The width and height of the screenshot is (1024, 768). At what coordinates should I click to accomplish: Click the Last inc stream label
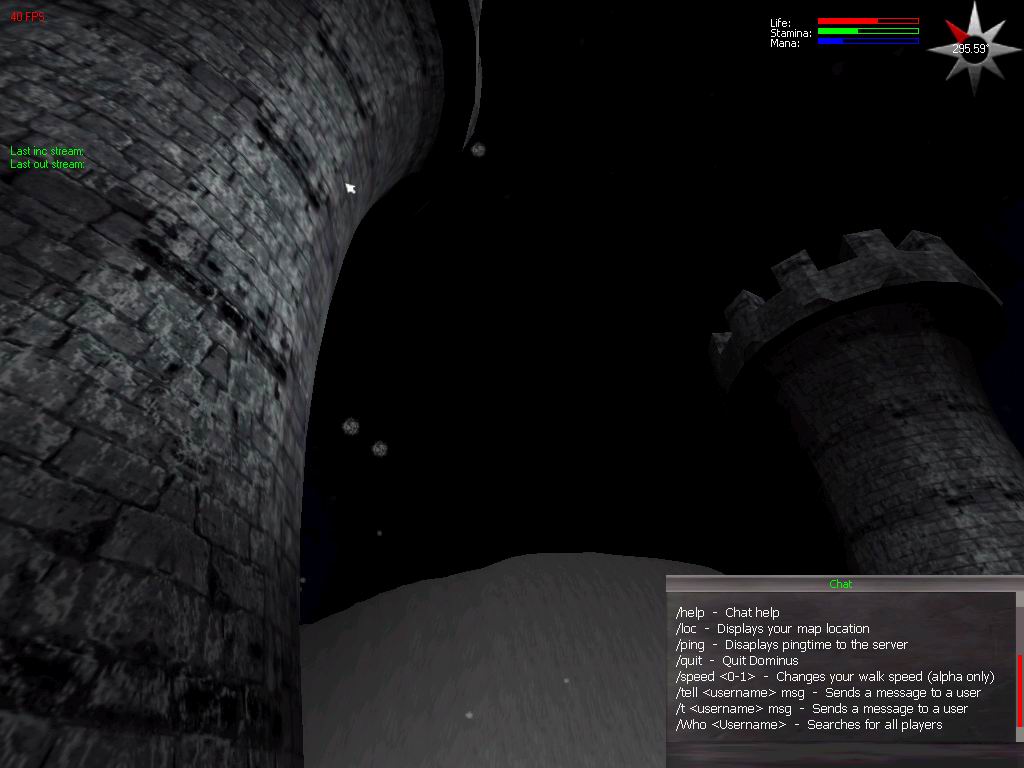[47, 151]
